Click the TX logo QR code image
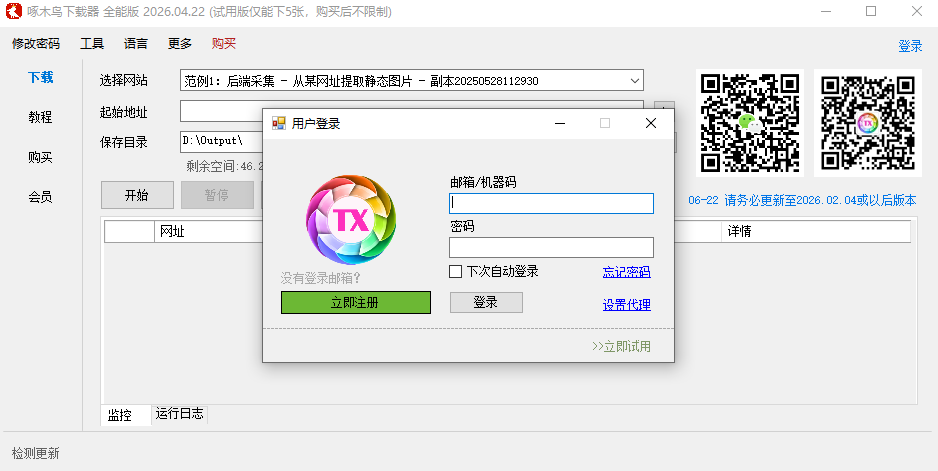This screenshot has width=938, height=471. pyautogui.click(x=867, y=123)
